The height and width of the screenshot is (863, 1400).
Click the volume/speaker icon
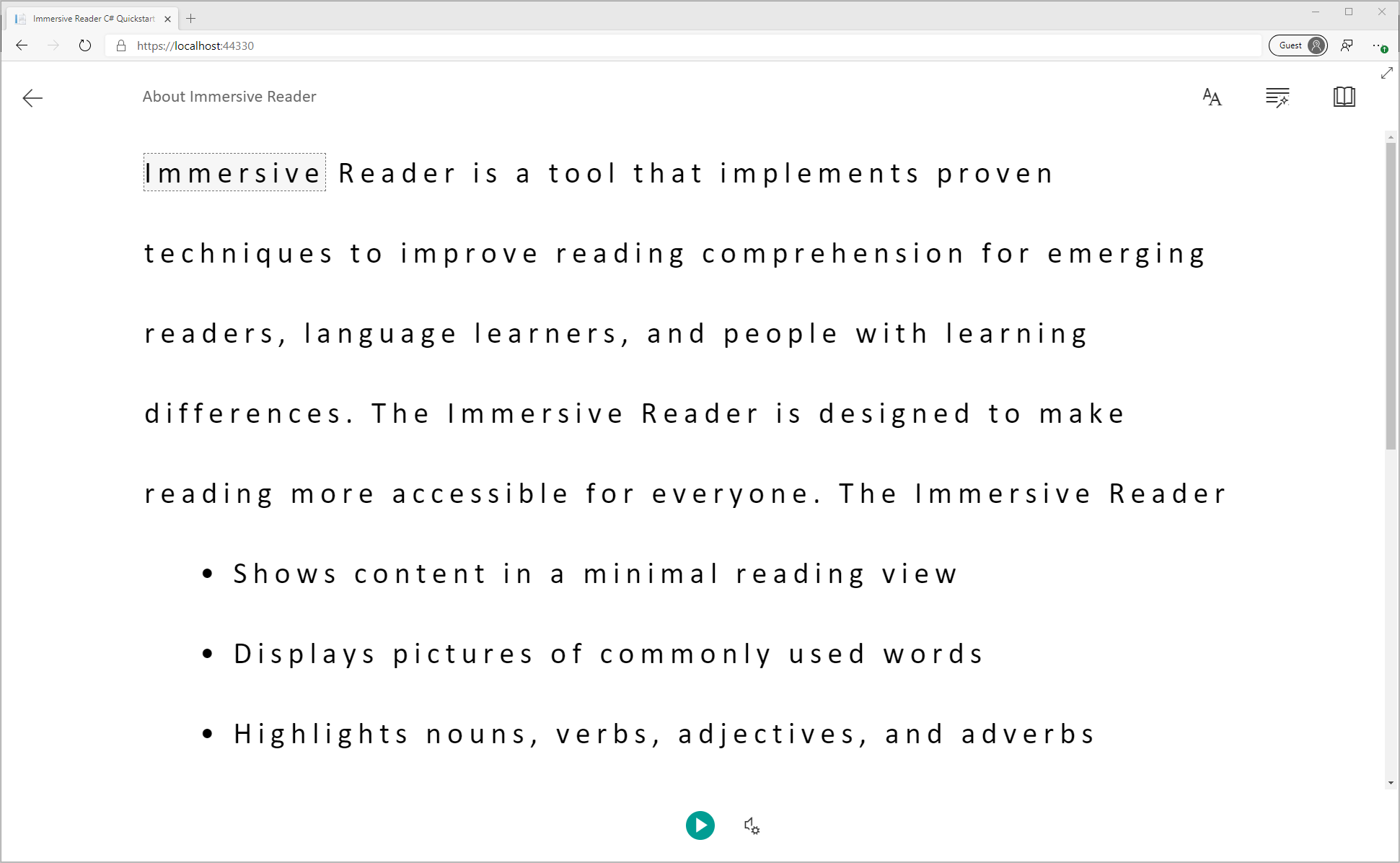(x=751, y=824)
